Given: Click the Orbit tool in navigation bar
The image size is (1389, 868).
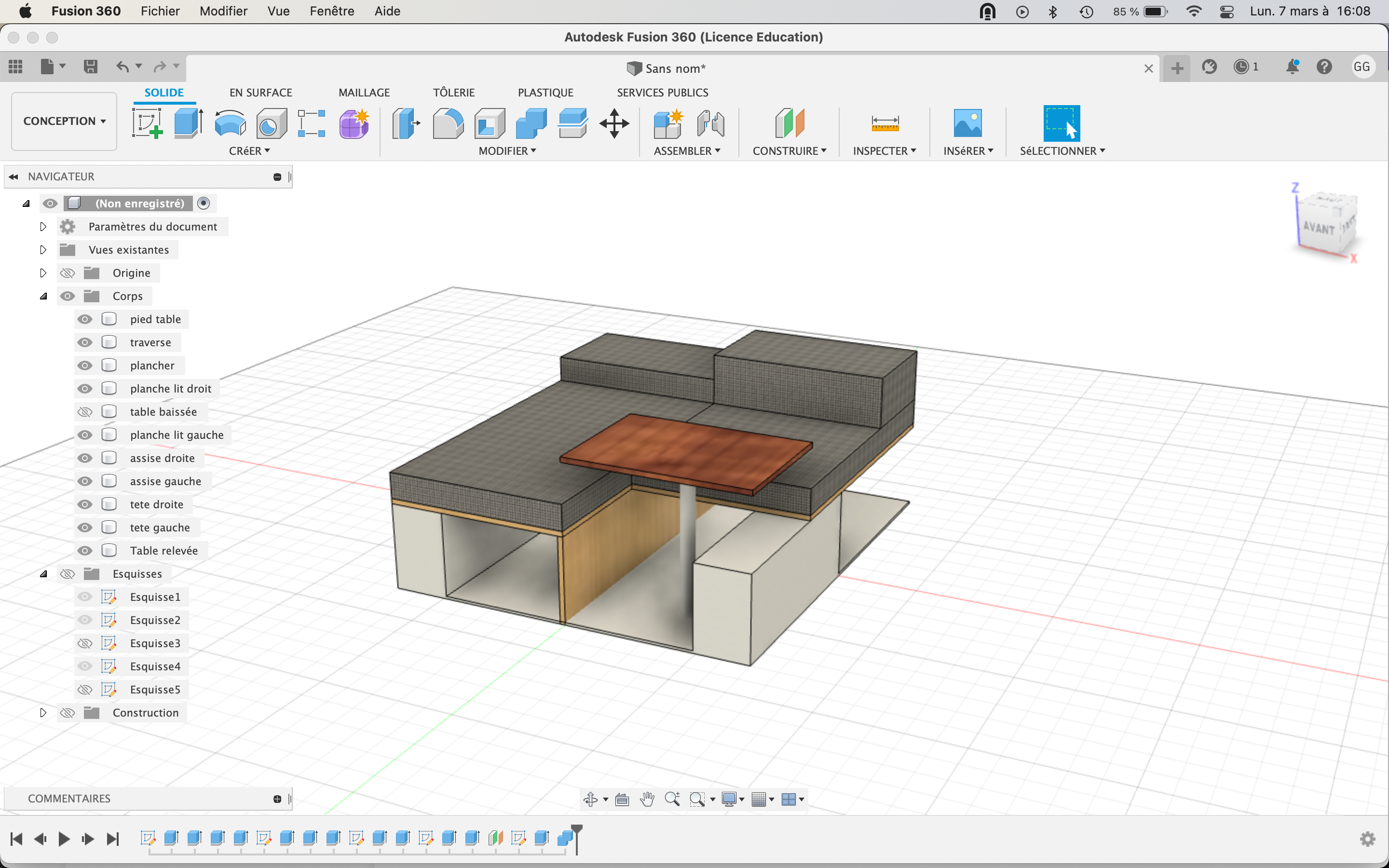Looking at the screenshot, I should pos(590,799).
